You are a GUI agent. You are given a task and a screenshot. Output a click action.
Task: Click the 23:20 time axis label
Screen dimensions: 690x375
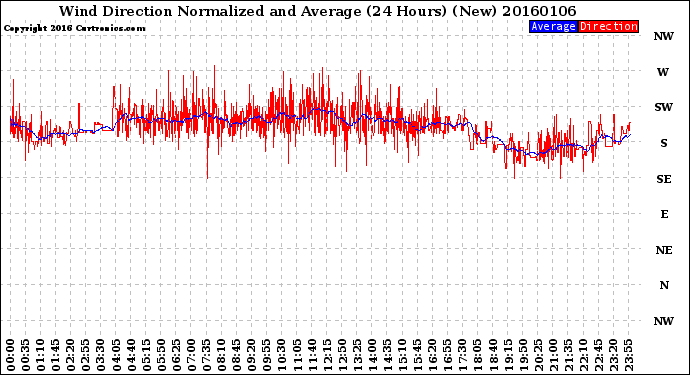[613, 355]
